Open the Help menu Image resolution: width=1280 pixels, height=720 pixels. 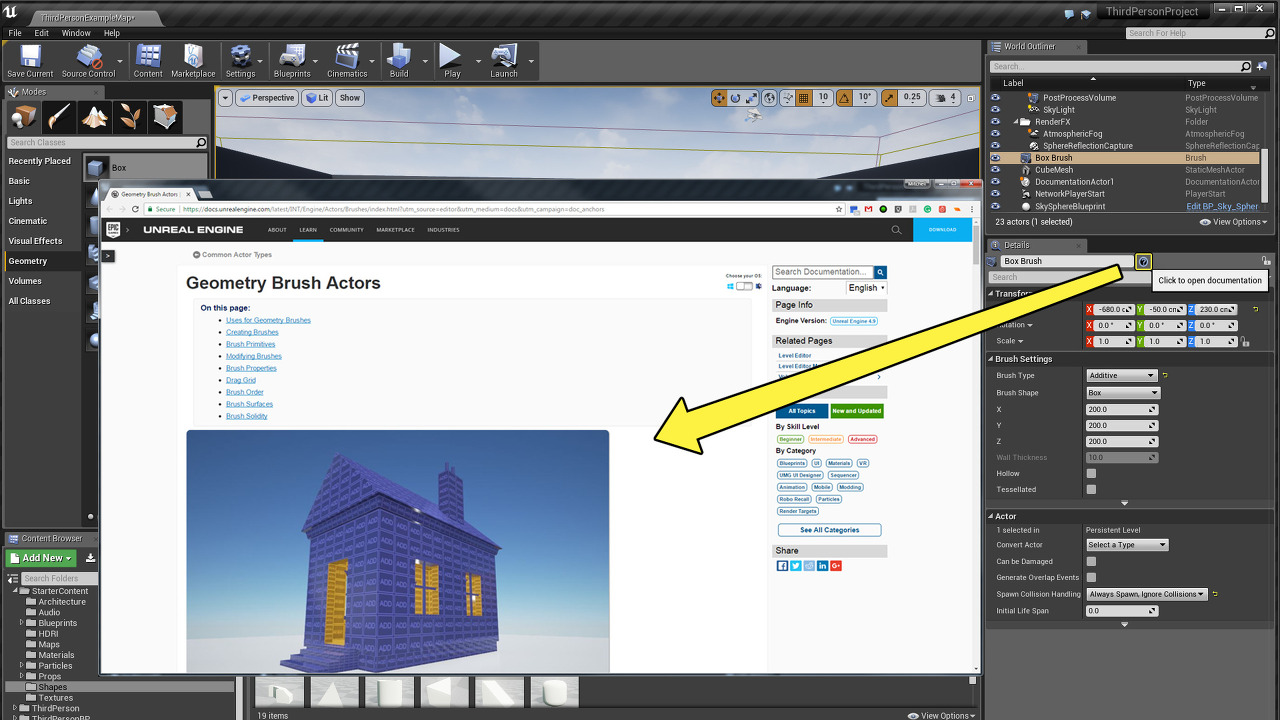click(x=112, y=33)
